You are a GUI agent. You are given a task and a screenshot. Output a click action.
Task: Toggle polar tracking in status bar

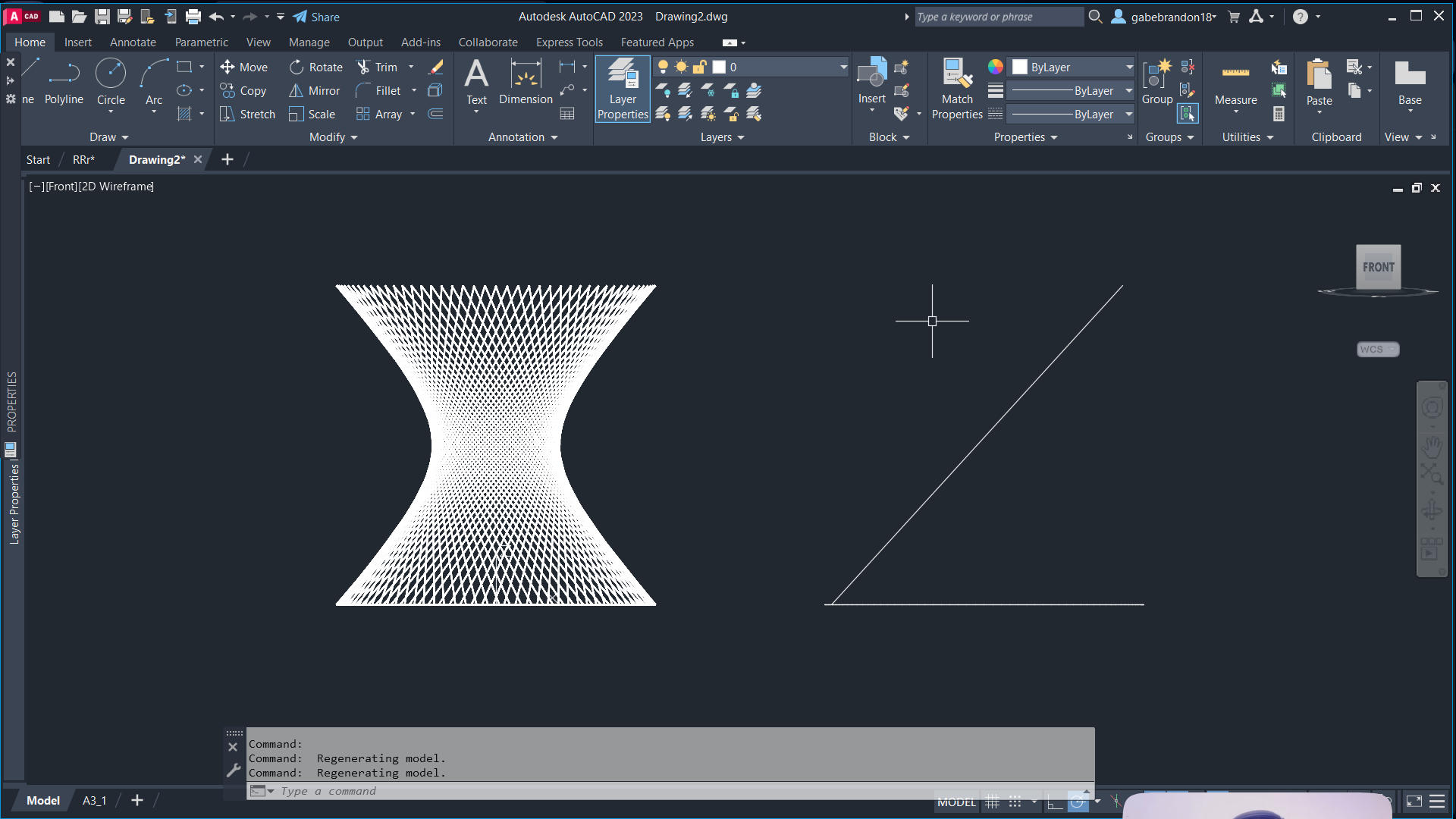(x=1077, y=802)
